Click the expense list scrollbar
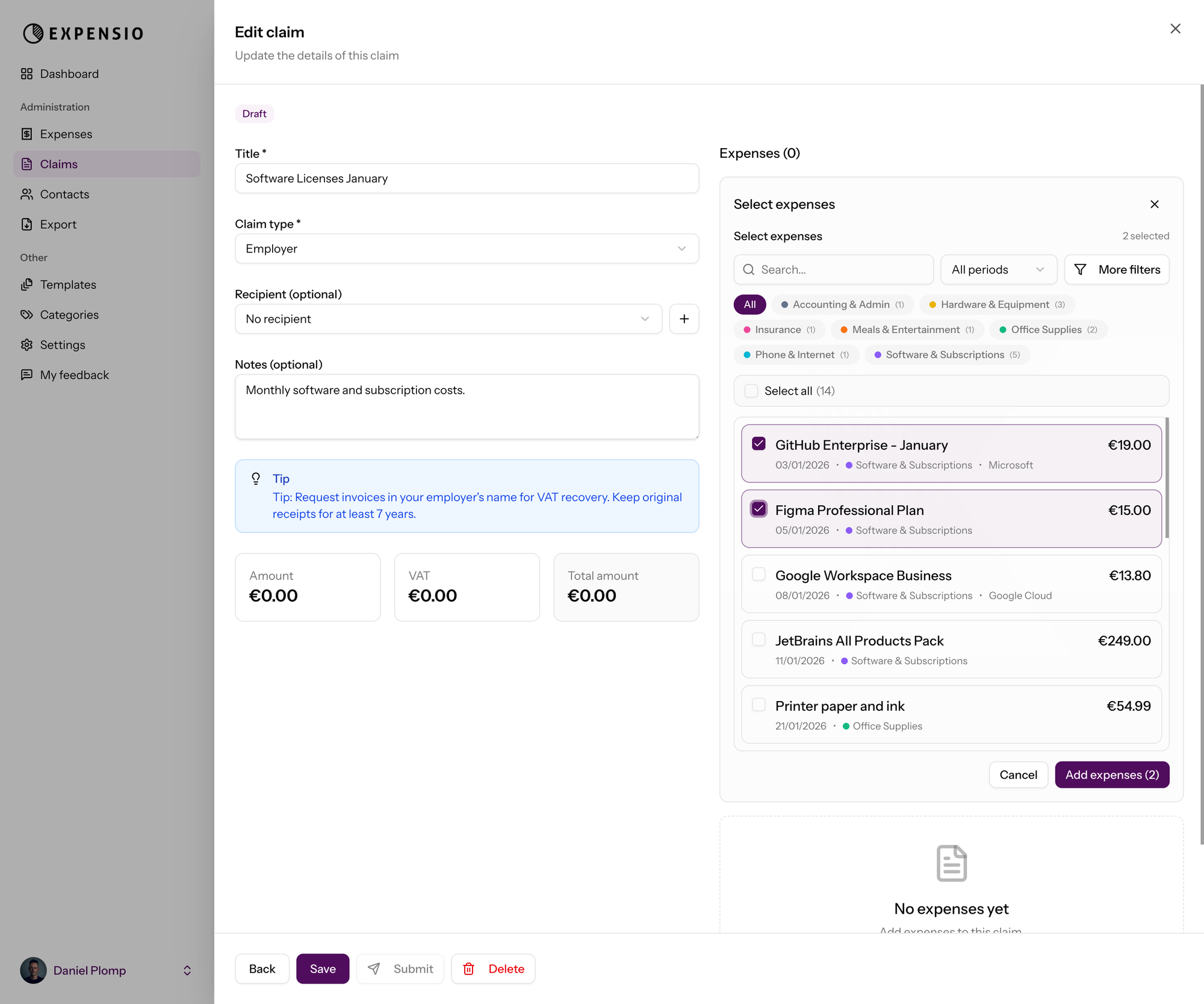The image size is (1204, 1004). pos(1167,477)
